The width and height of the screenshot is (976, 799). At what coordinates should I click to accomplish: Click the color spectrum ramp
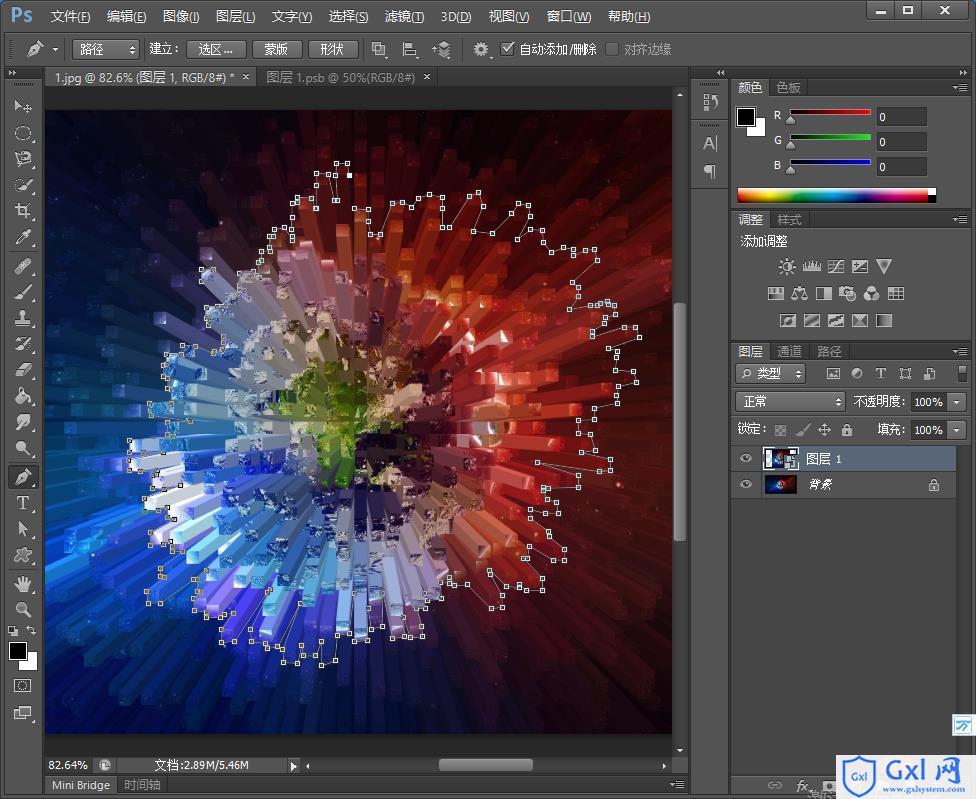click(x=836, y=195)
